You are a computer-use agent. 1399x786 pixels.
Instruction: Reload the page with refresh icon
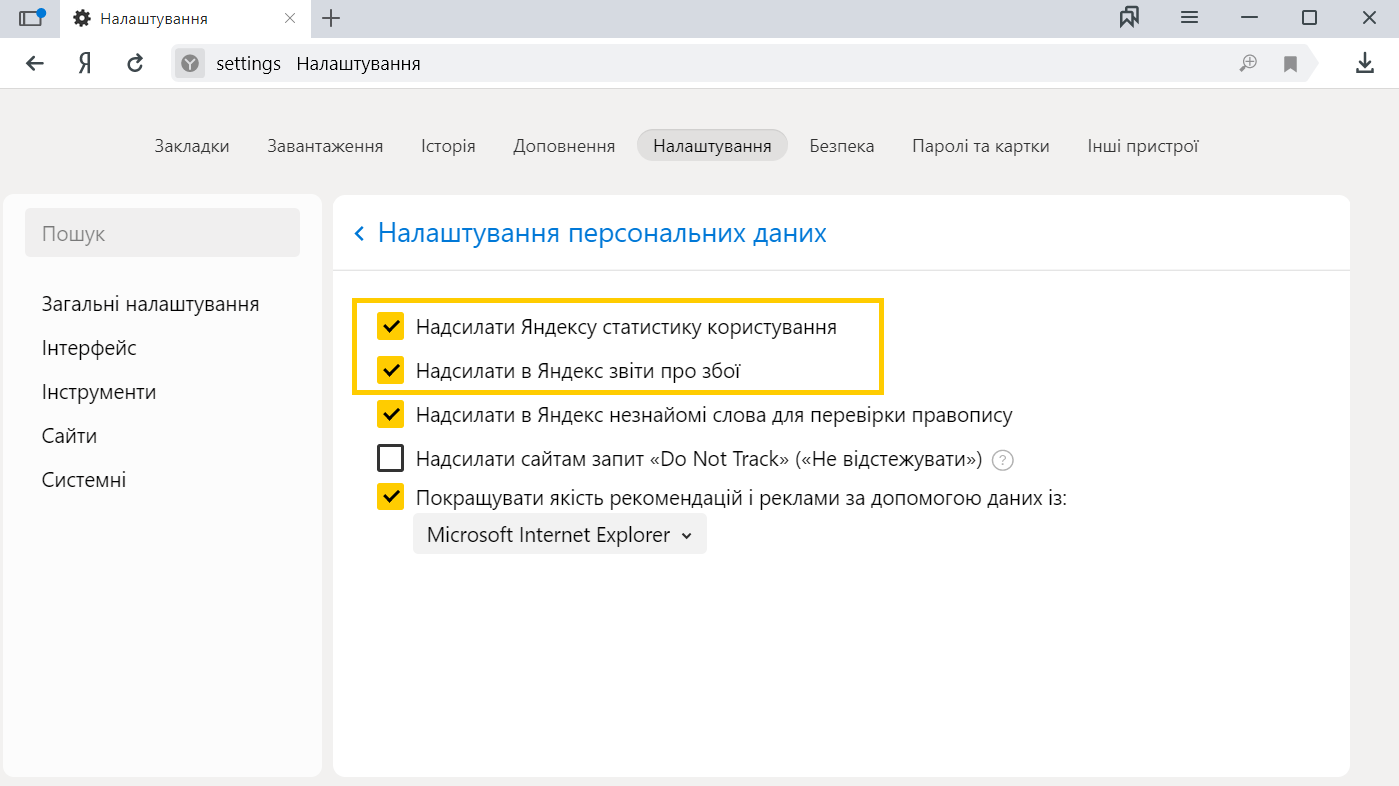coord(135,64)
